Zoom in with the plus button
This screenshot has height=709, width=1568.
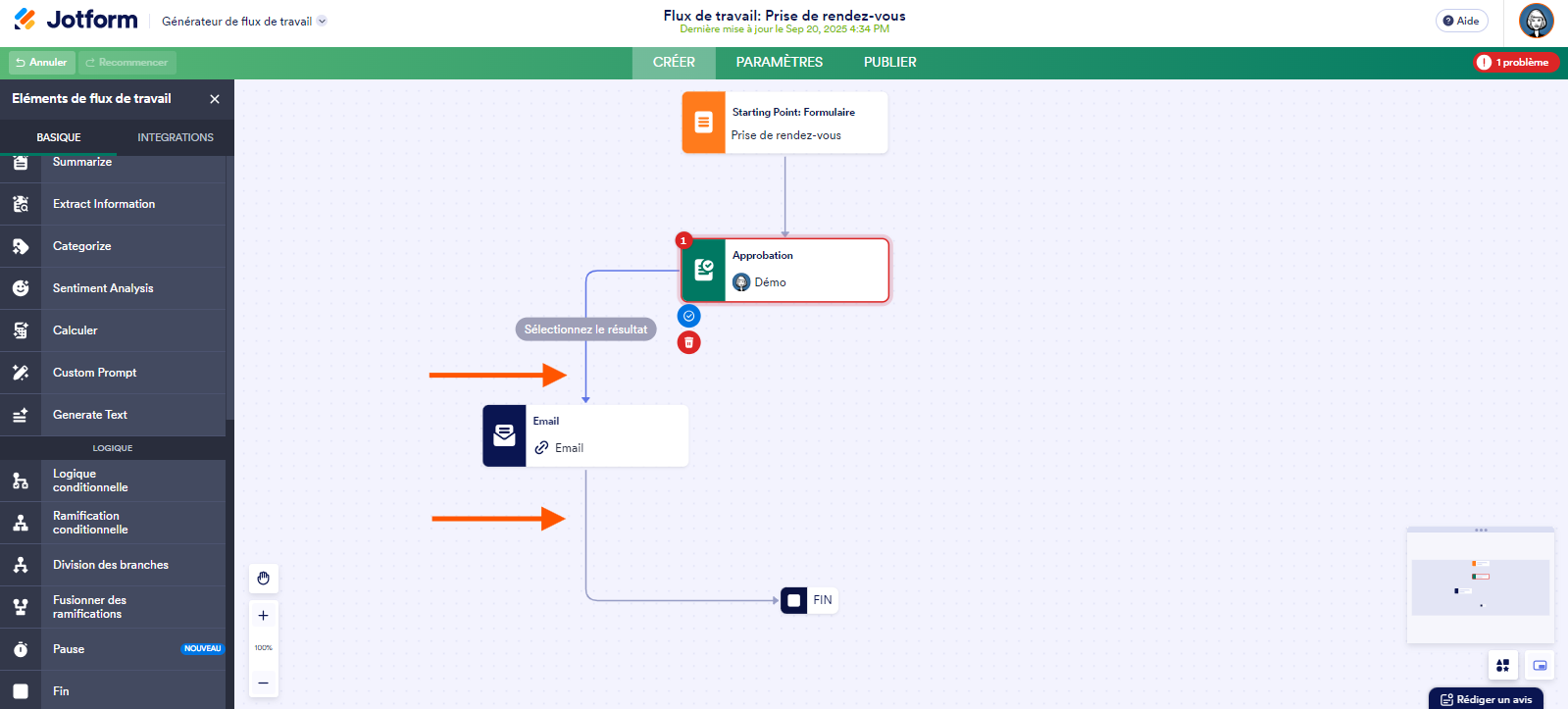tap(264, 616)
